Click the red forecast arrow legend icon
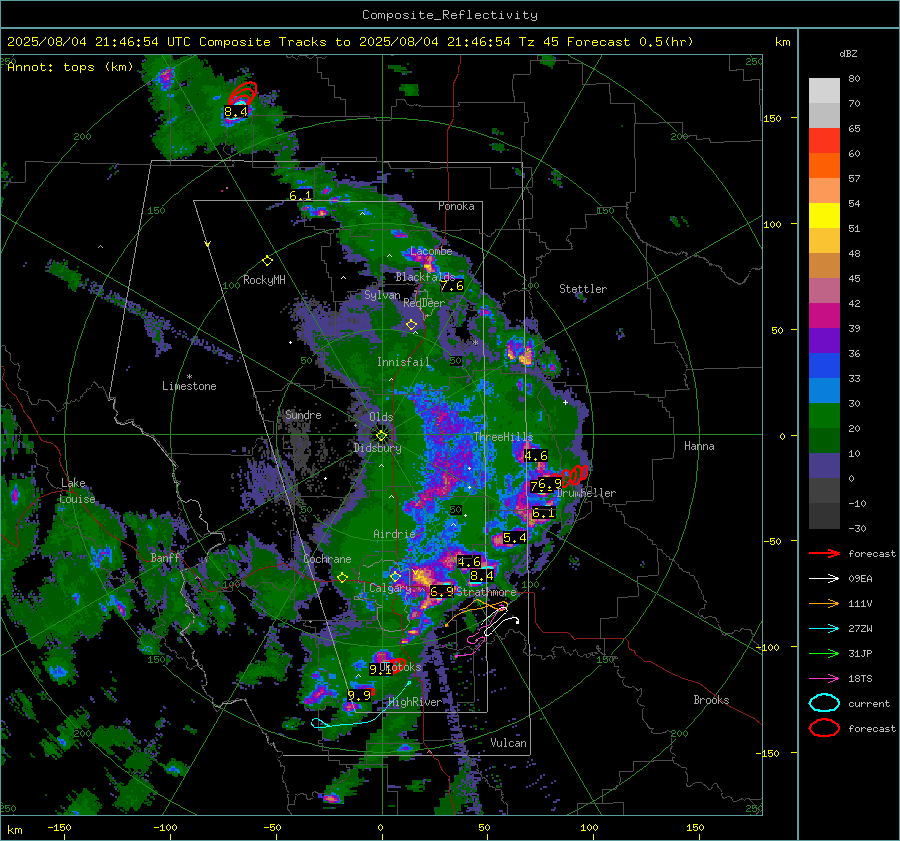Viewport: 900px width, 841px height. (x=824, y=553)
